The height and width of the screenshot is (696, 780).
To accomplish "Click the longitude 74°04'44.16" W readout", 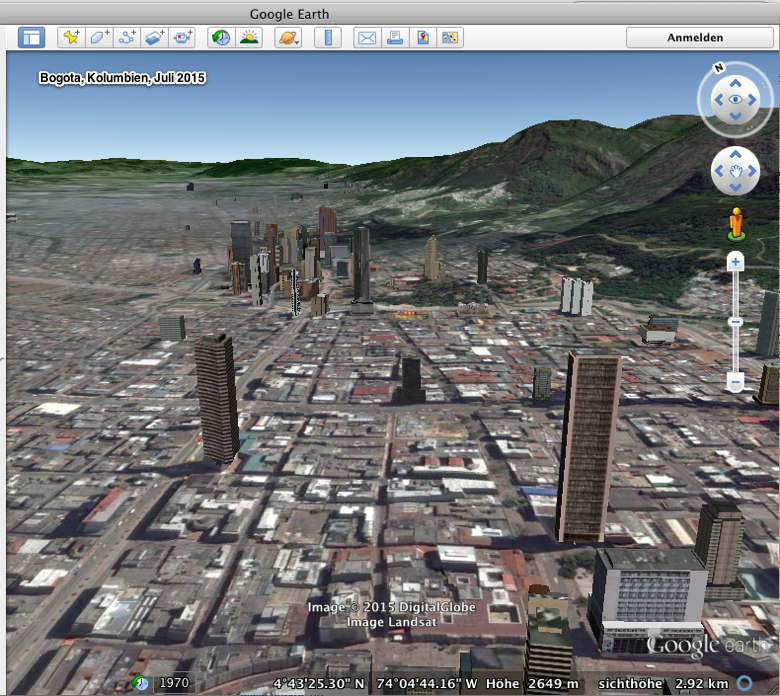I will pyautogui.click(x=427, y=684).
